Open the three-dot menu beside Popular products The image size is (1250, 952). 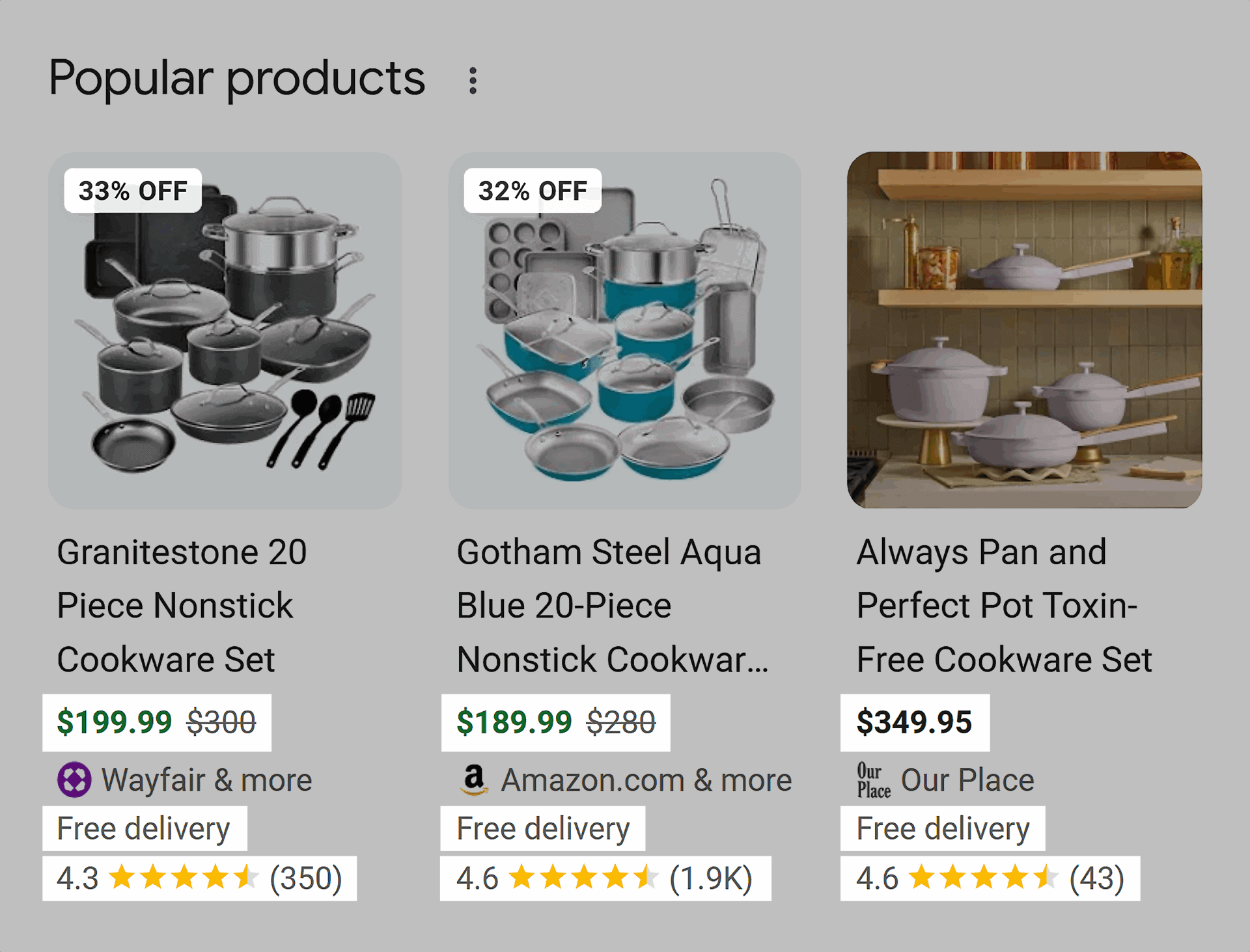point(473,81)
